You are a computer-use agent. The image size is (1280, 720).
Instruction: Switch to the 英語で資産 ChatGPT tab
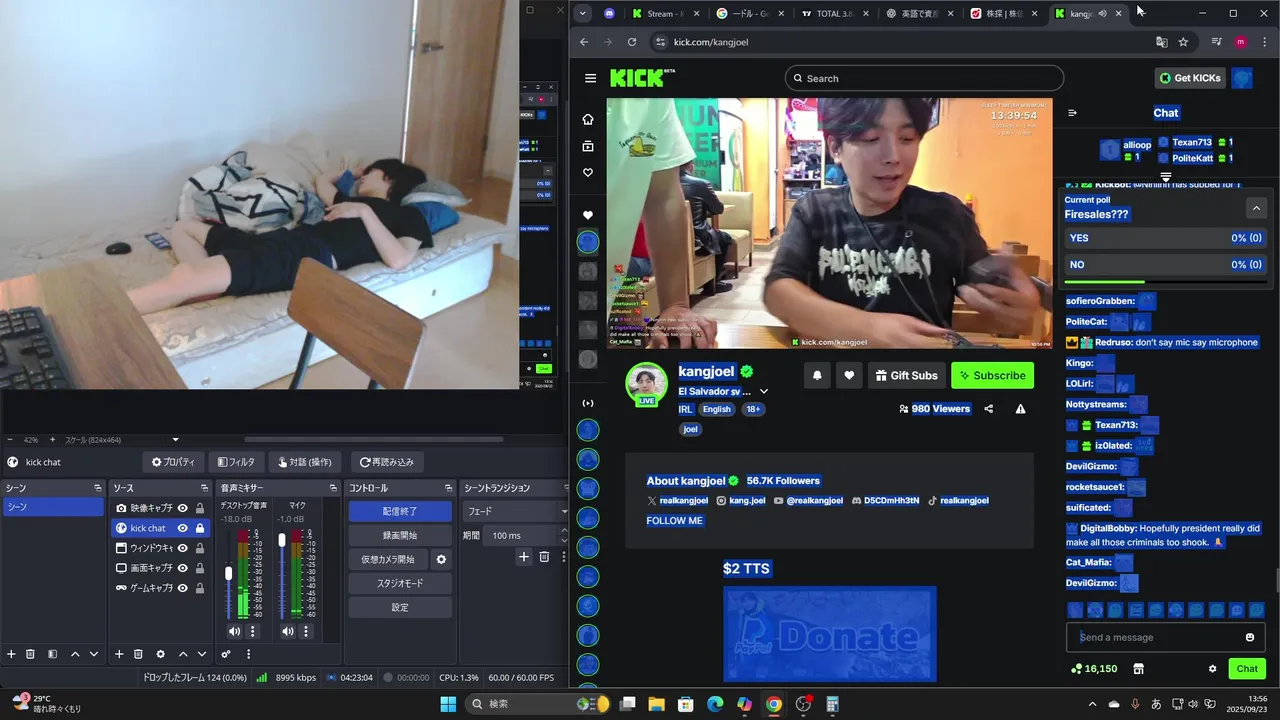(x=917, y=13)
